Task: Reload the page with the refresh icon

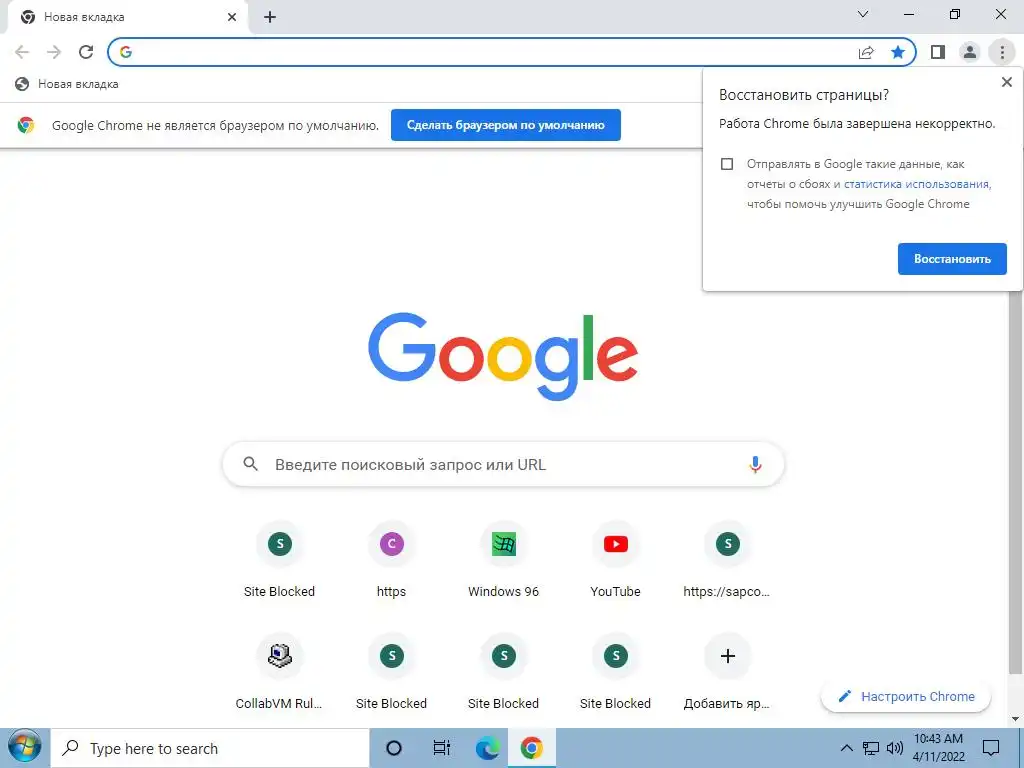Action: [86, 52]
